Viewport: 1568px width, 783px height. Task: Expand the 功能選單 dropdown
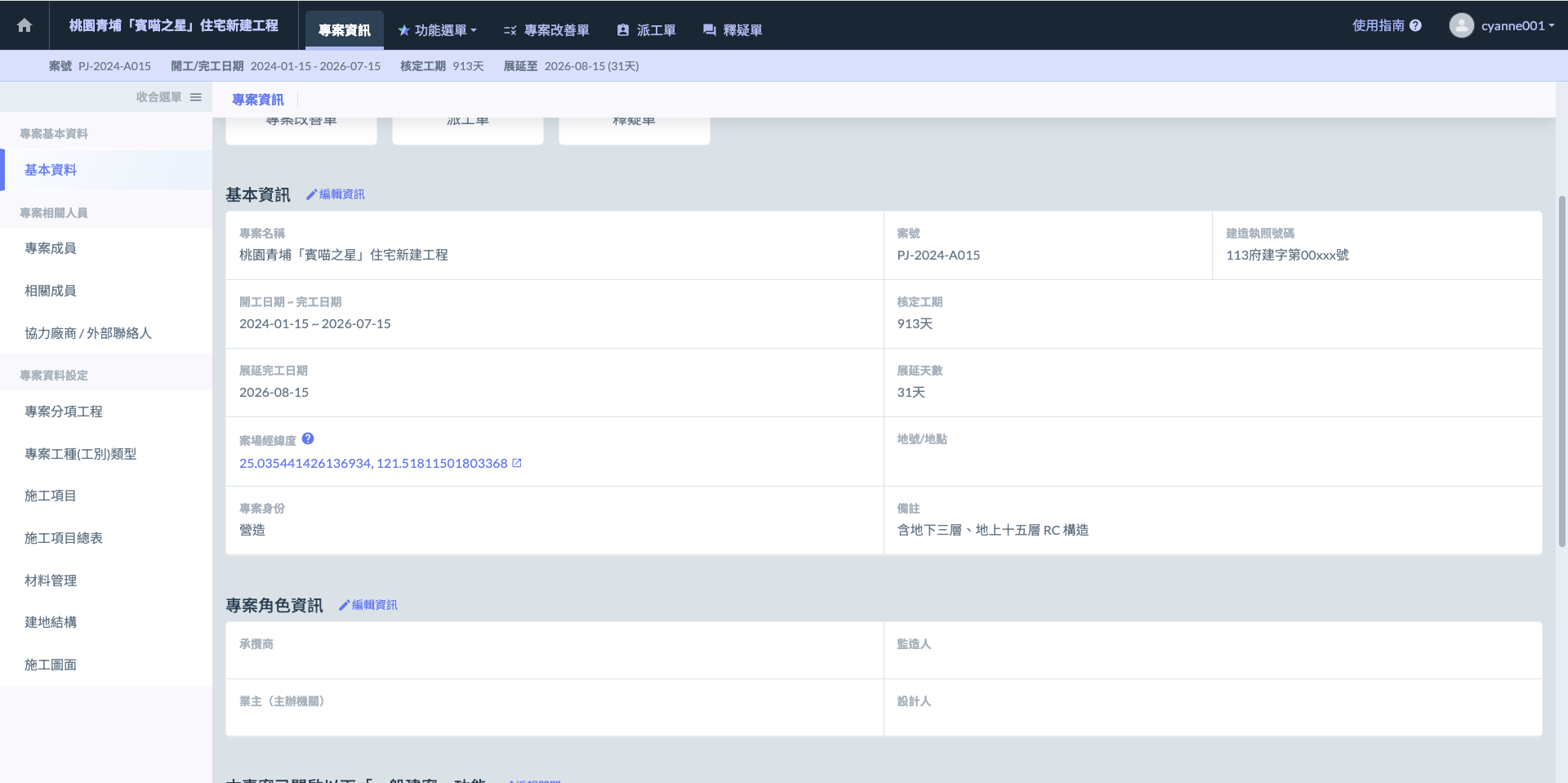437,30
